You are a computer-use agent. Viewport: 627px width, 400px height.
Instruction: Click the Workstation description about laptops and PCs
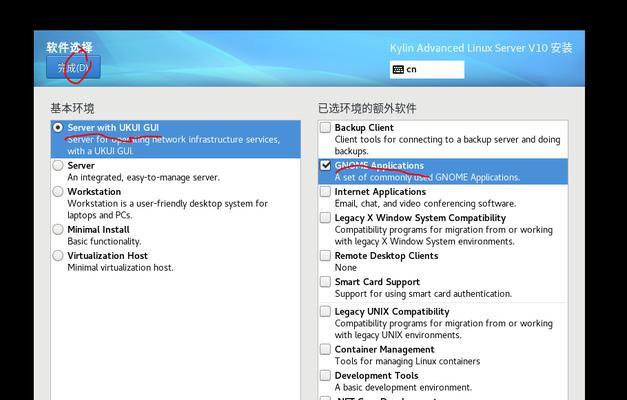pos(168,209)
